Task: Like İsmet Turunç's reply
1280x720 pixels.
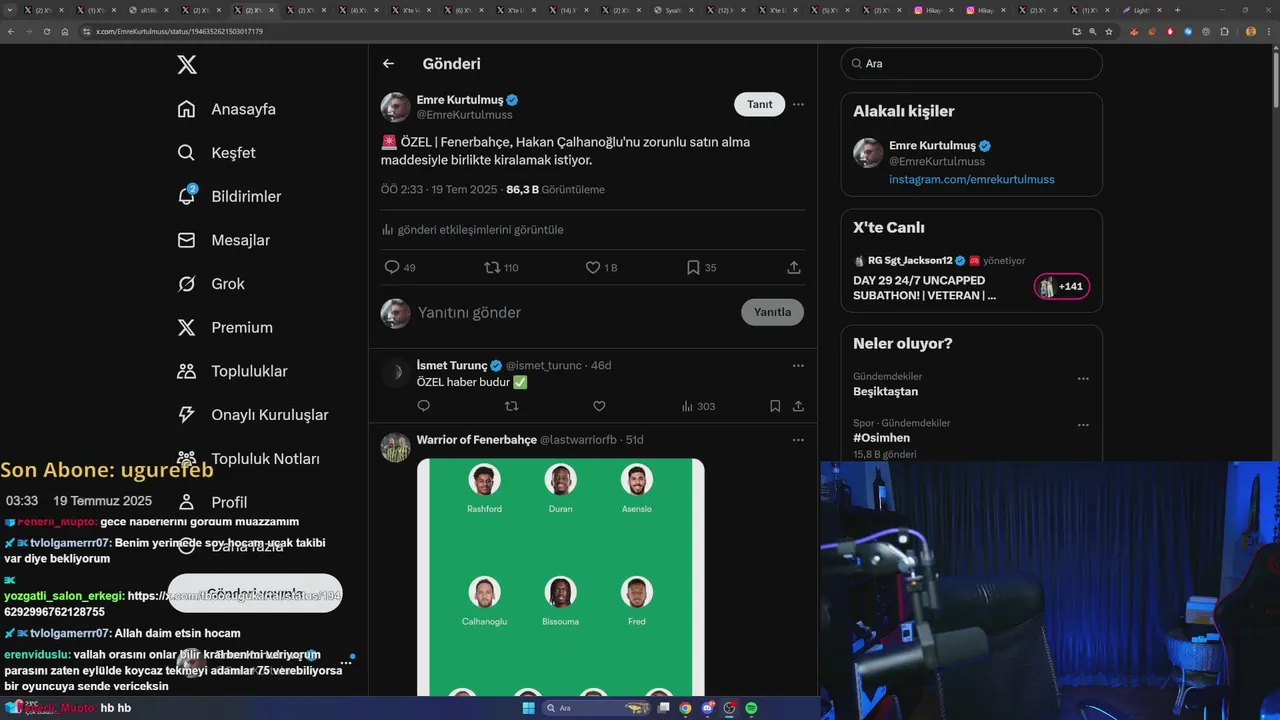Action: pos(599,406)
